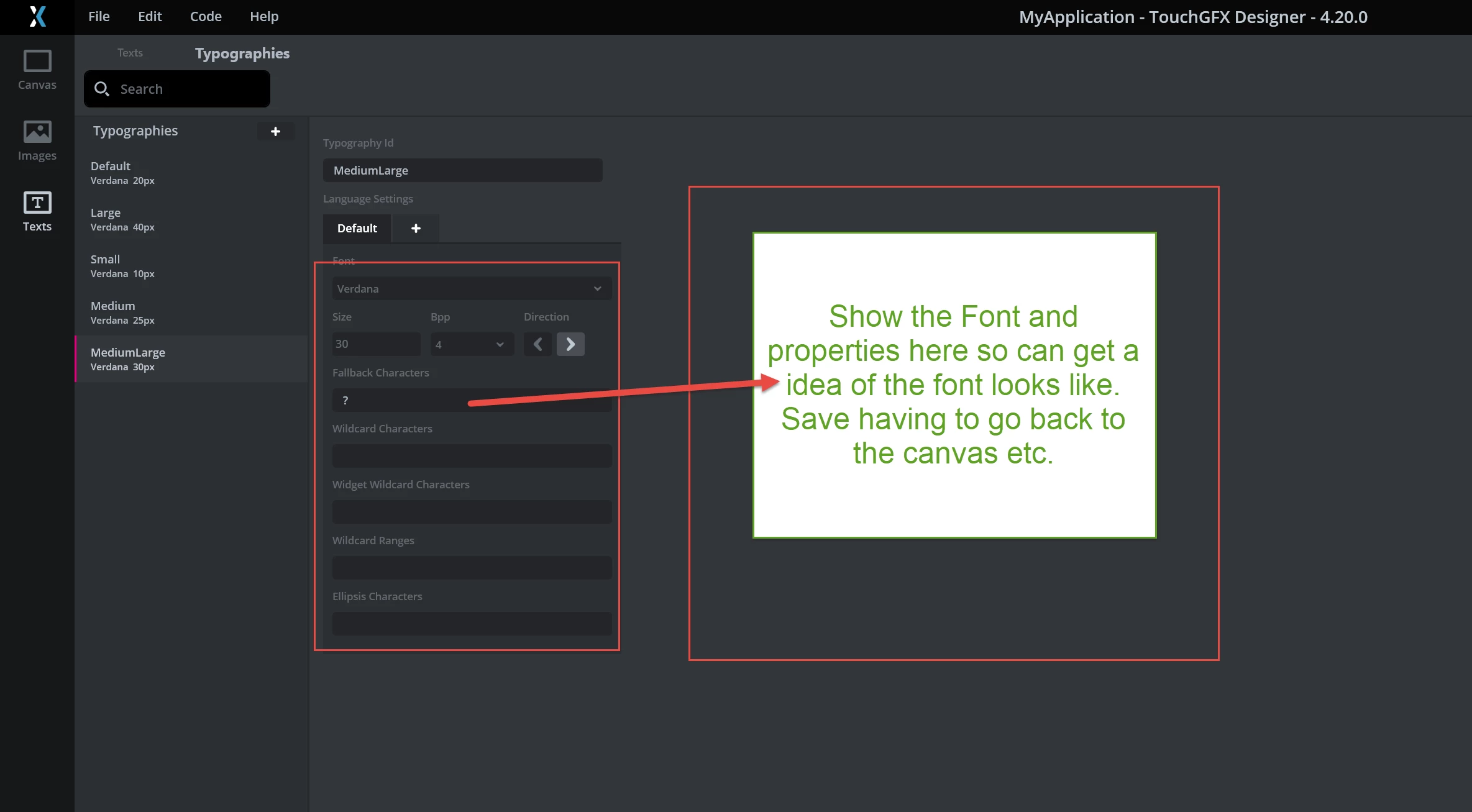Click the Size field showing 30
Screen dimensions: 1472x812
tap(377, 344)
